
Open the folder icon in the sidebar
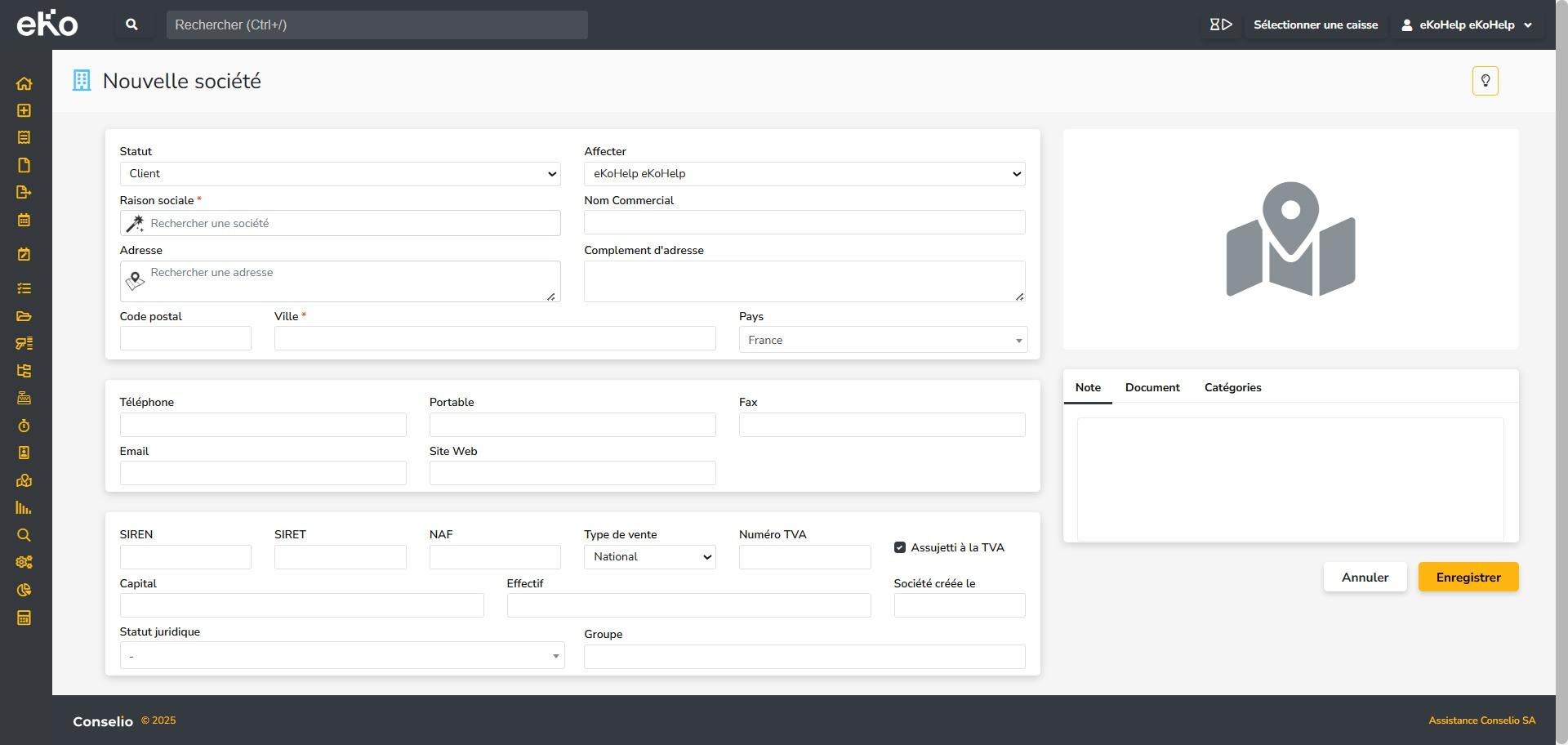pos(24,316)
